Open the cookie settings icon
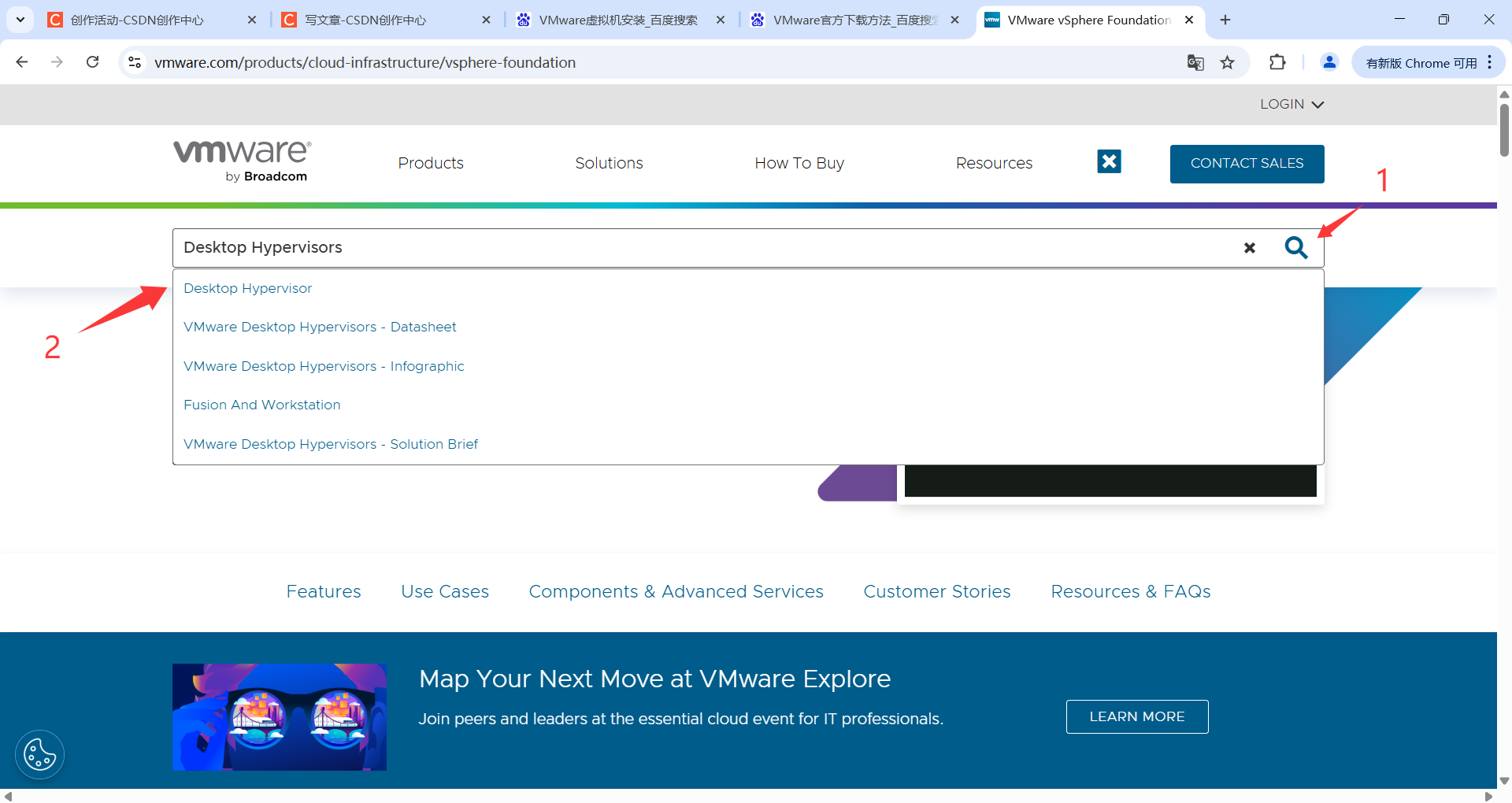 [39, 755]
